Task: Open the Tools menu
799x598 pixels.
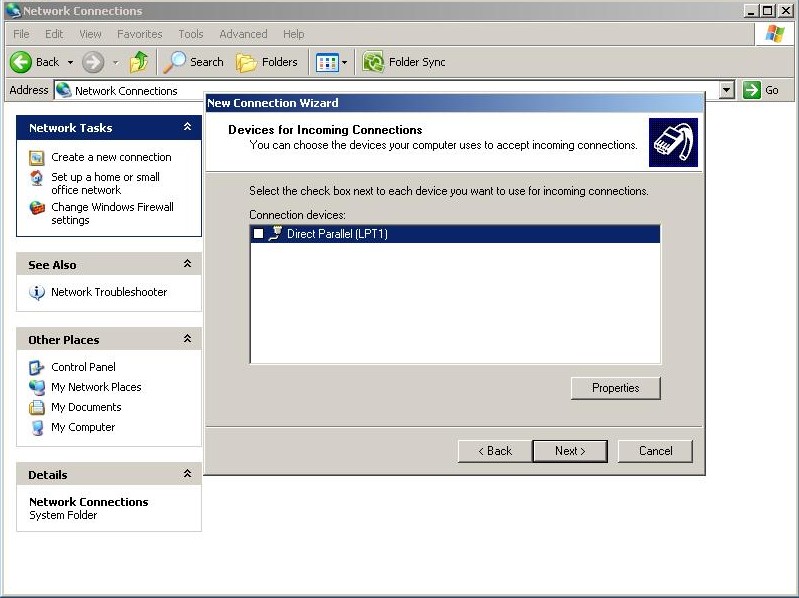Action: (191, 34)
